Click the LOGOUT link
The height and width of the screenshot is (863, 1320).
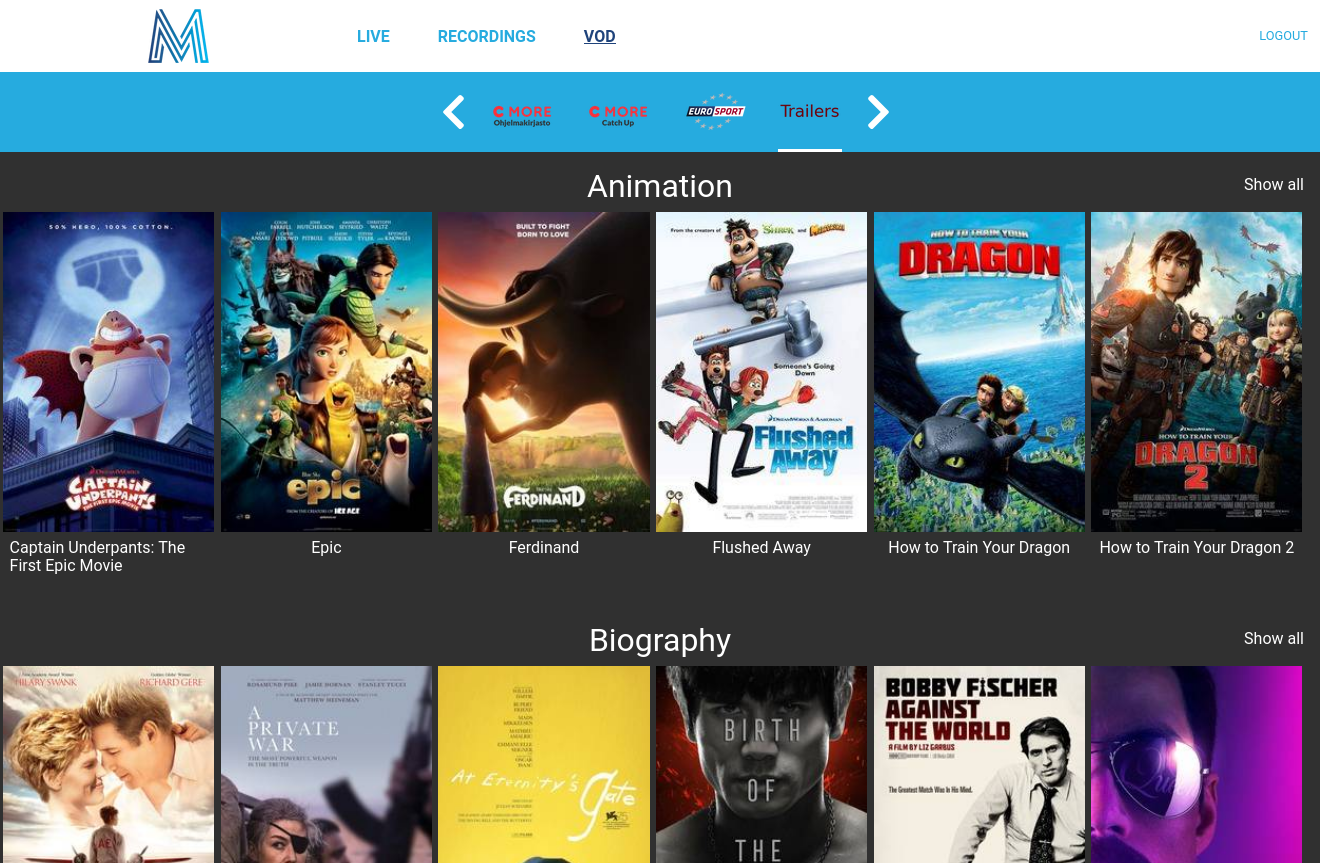click(1283, 36)
